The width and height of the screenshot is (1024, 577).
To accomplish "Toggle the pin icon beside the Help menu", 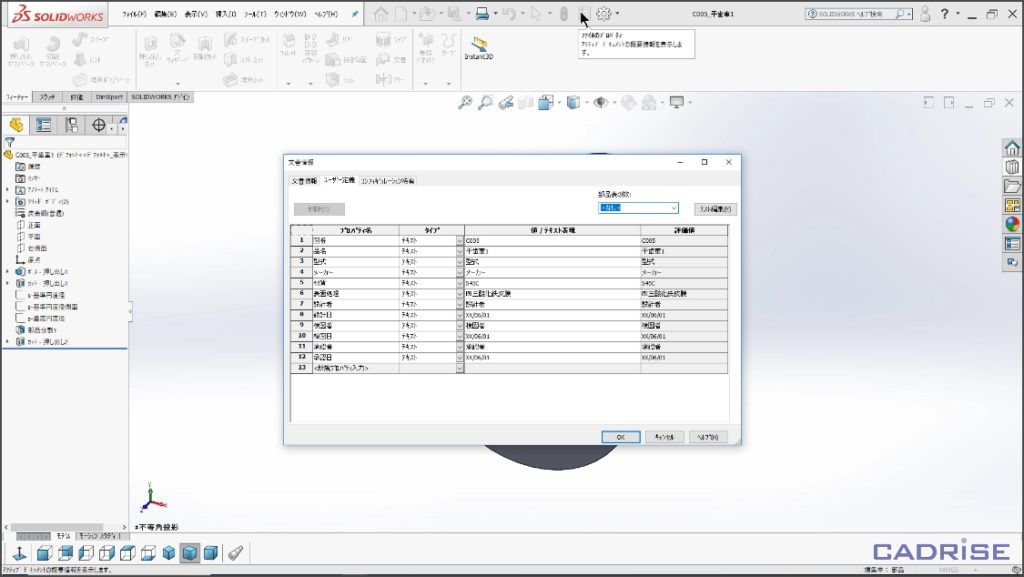I will tap(354, 15).
